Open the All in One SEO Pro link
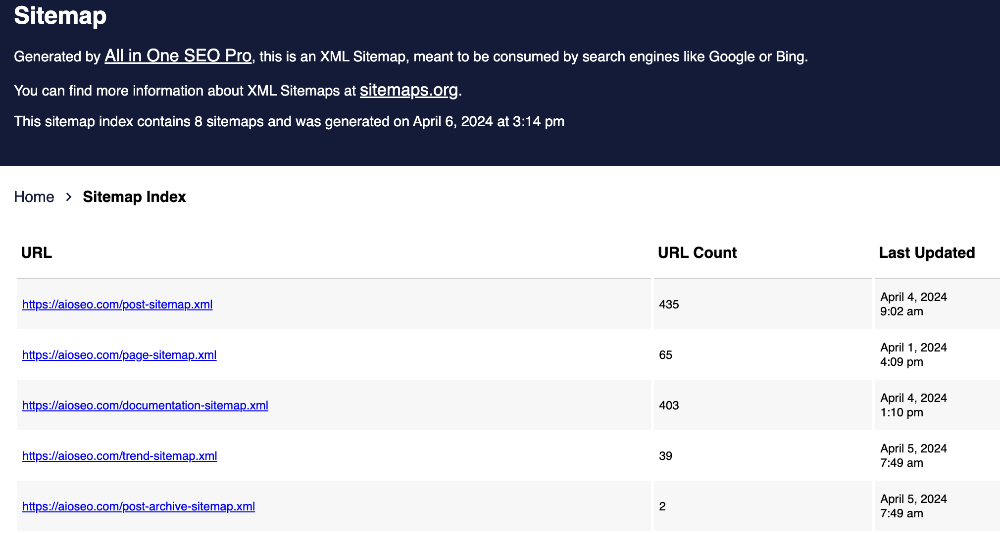Screen dimensions: 1000x533 pos(177,57)
